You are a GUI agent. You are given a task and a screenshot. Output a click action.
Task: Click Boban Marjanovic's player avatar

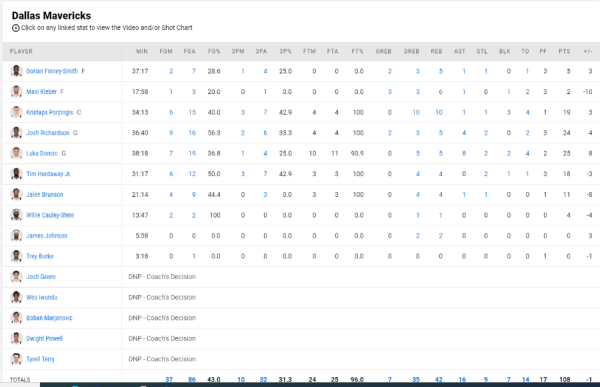[x=16, y=318]
